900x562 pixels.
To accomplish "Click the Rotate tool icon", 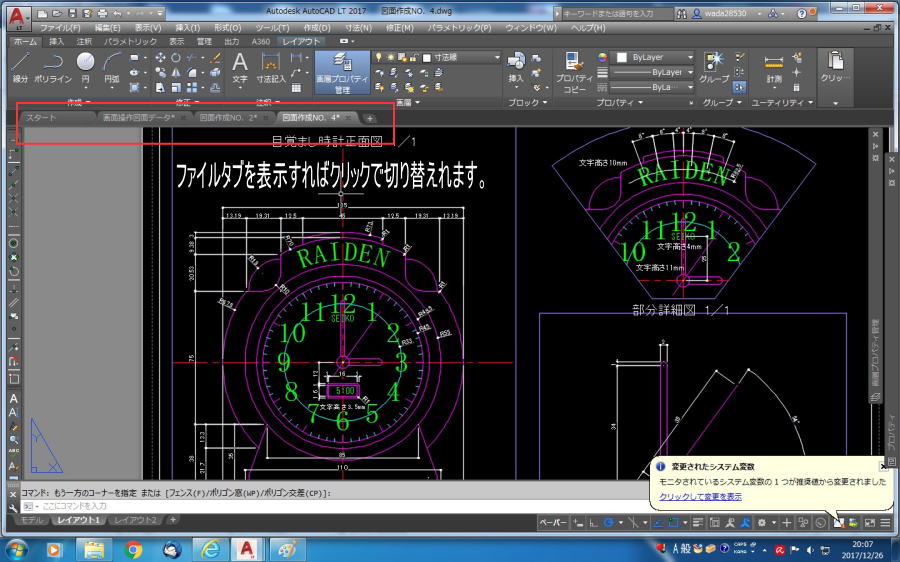I will [176, 57].
